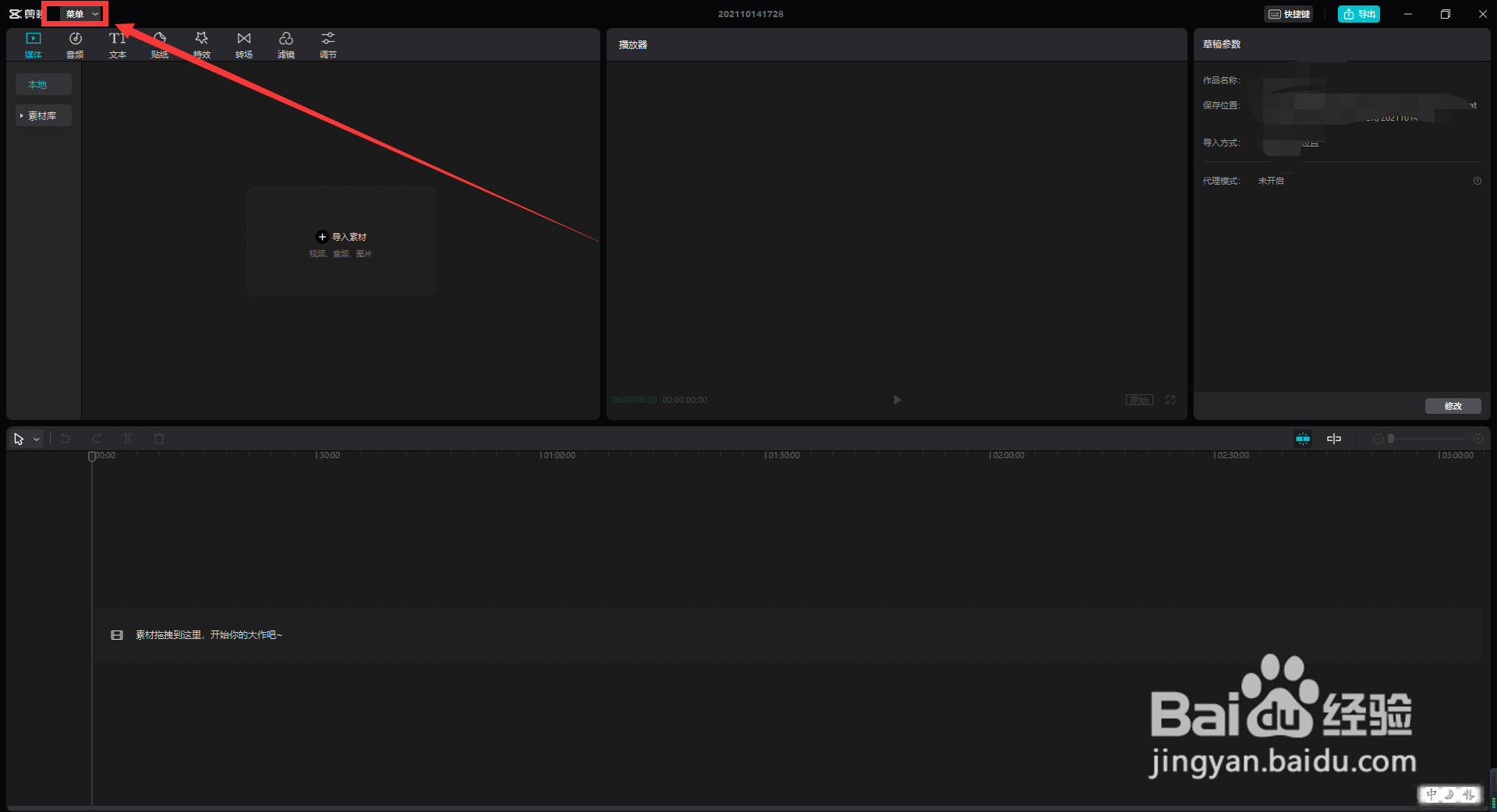1497x812 pixels.
Task: Open the 转场 transitions tab
Action: (244, 45)
